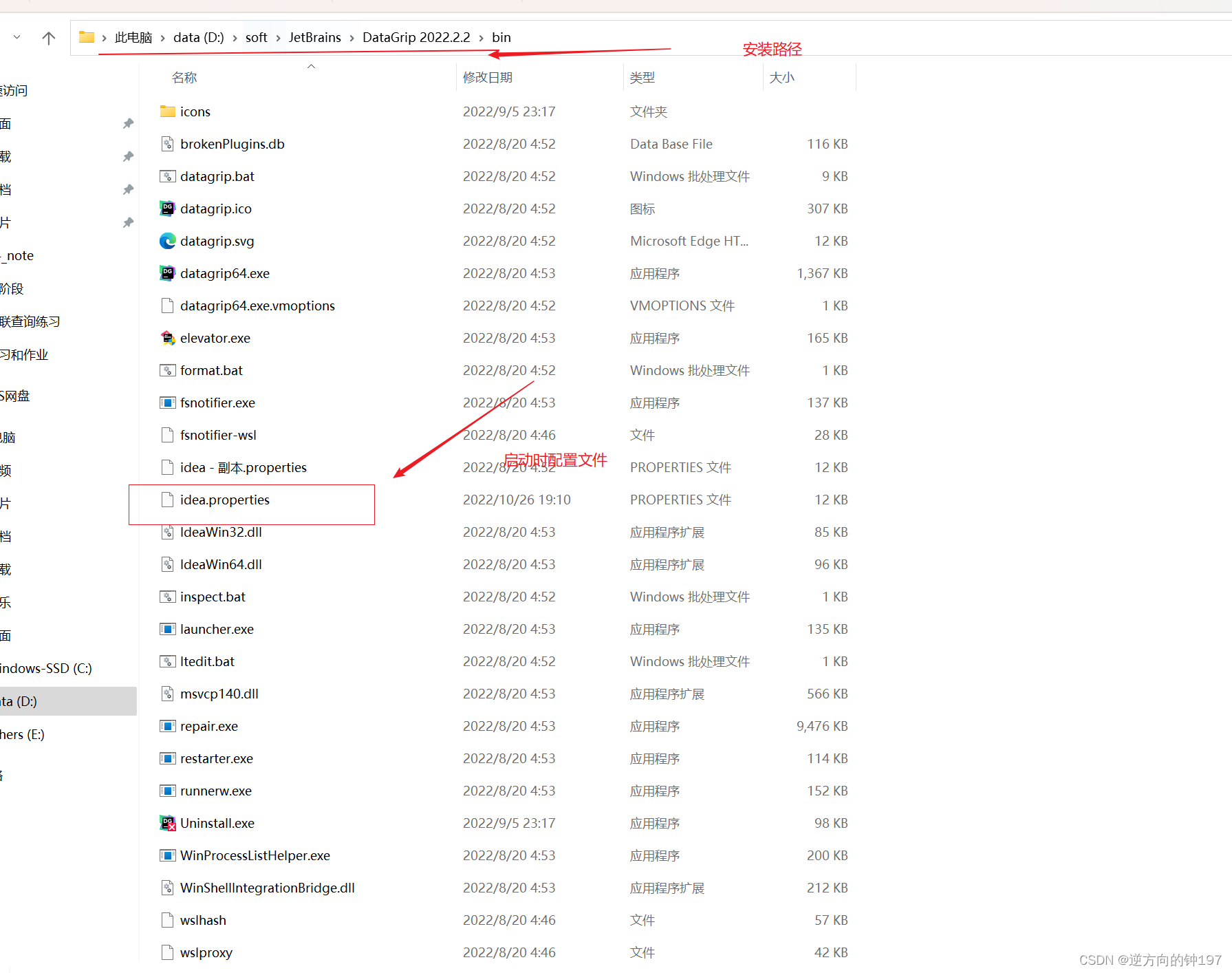Click the Microsoft Edge HT... type cell
This screenshot has width=1232, height=973.
click(689, 241)
